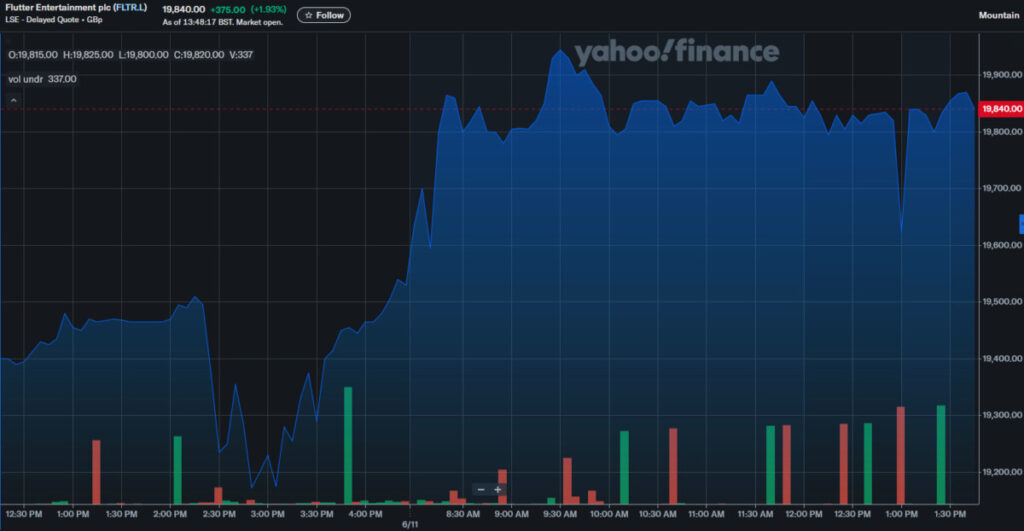Click the green volume bar after 10:00 AM
Viewport: 1024px width, 531px height.
(624, 467)
